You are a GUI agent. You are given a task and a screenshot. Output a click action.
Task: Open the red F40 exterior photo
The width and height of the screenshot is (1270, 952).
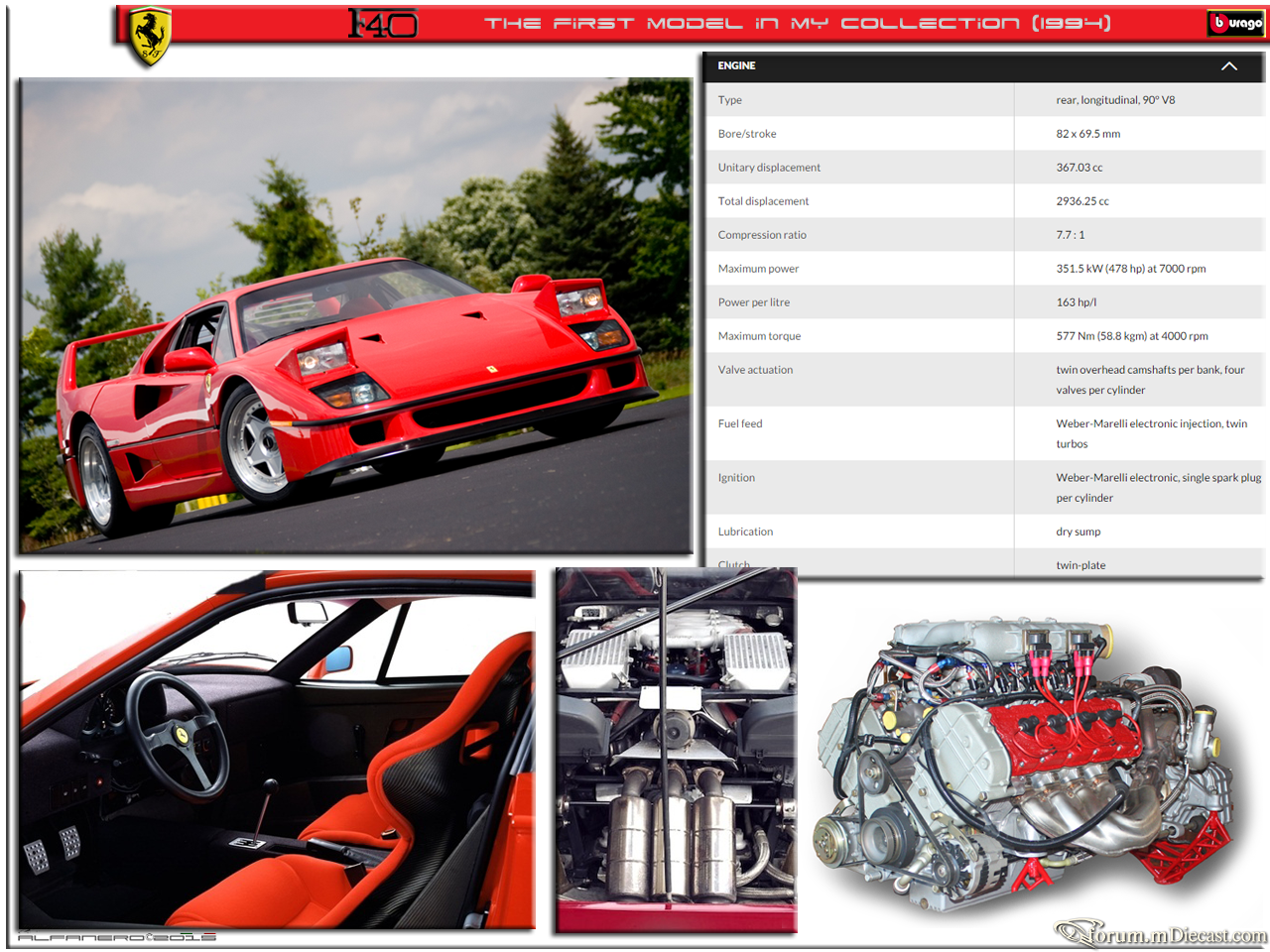pyautogui.click(x=355, y=315)
